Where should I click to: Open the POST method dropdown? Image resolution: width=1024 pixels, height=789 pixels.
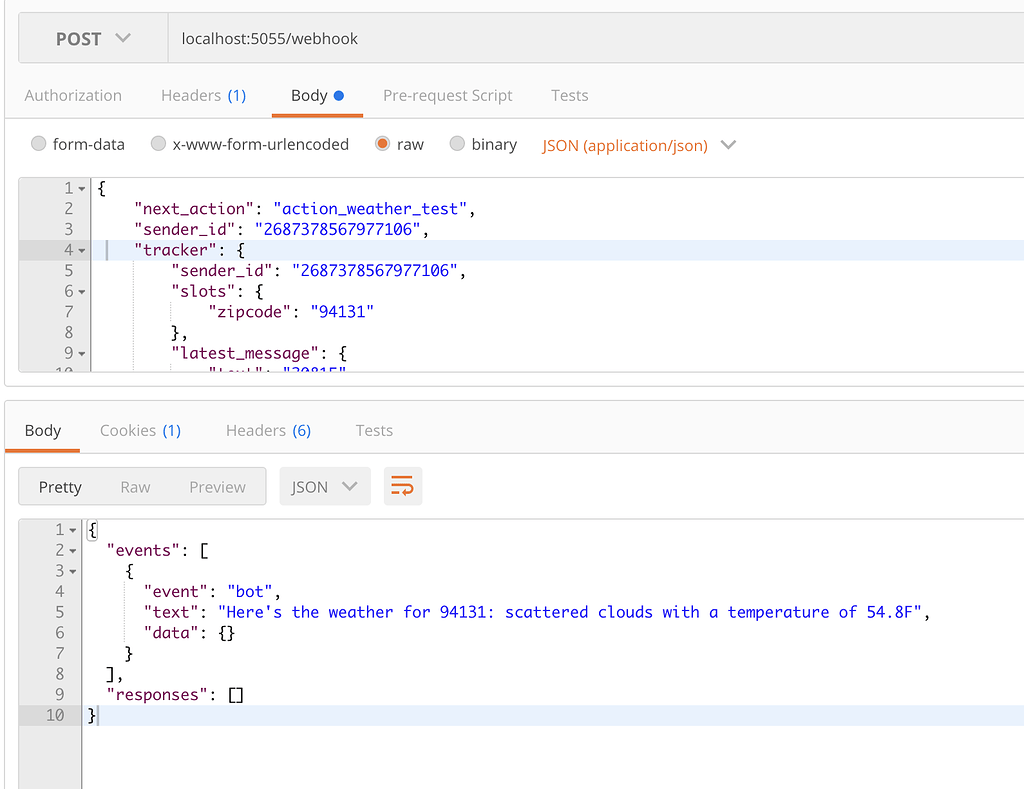(x=92, y=38)
